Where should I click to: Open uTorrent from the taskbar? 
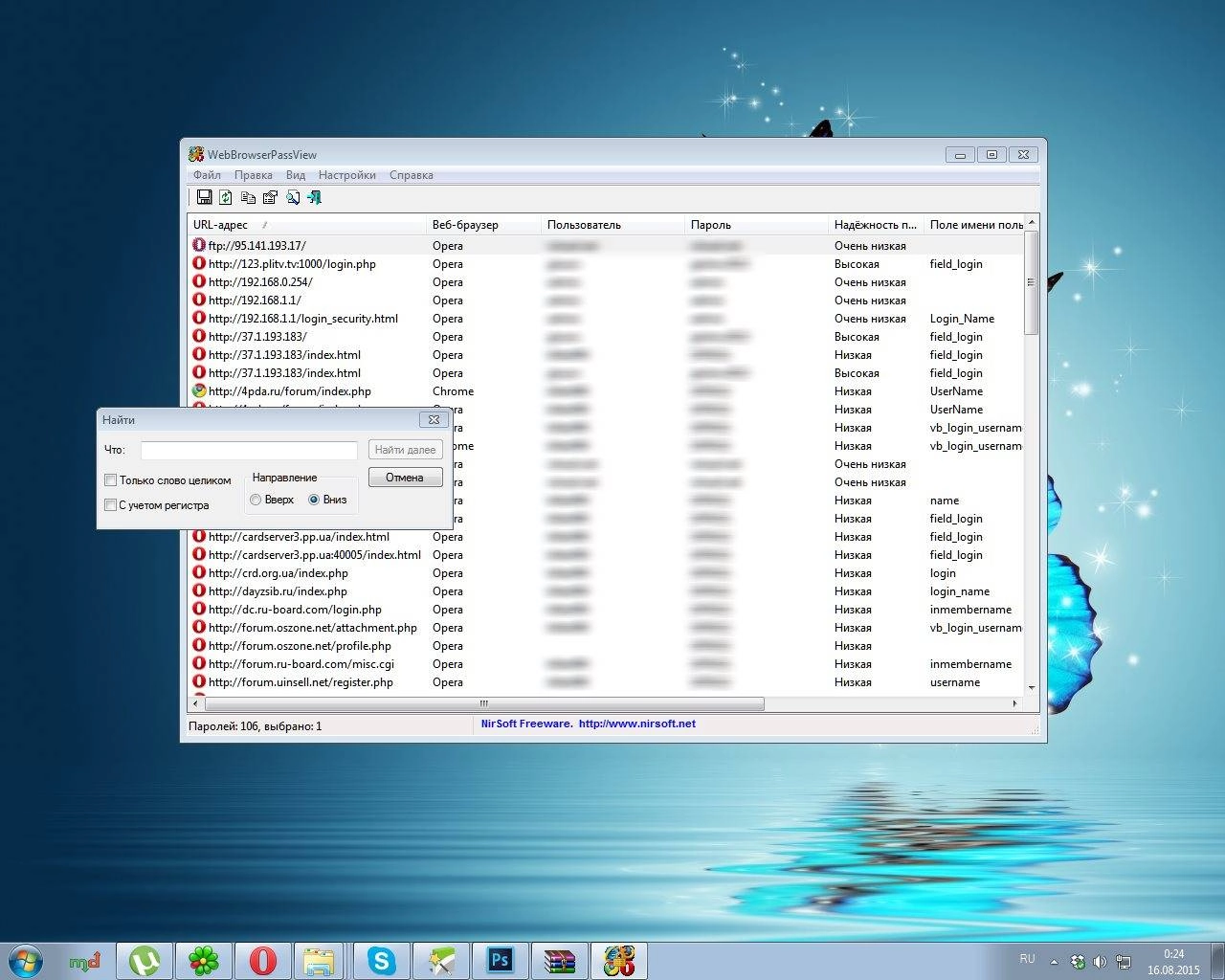(145, 961)
